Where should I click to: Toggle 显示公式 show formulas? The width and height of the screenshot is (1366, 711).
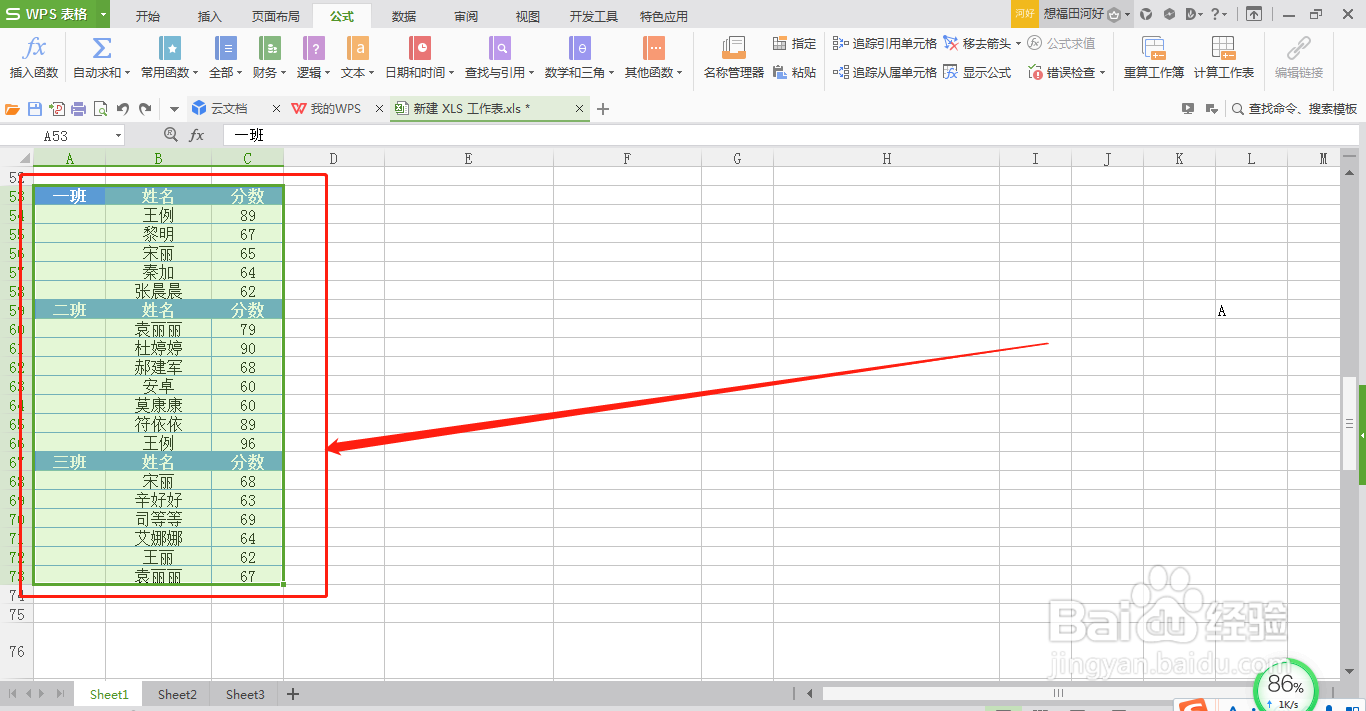coord(978,72)
